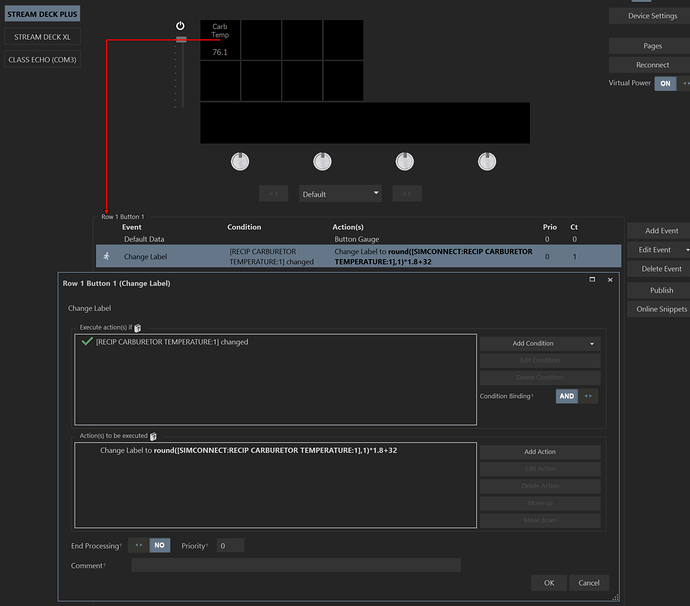Toggle End Processing NO switch

[x=149, y=545]
